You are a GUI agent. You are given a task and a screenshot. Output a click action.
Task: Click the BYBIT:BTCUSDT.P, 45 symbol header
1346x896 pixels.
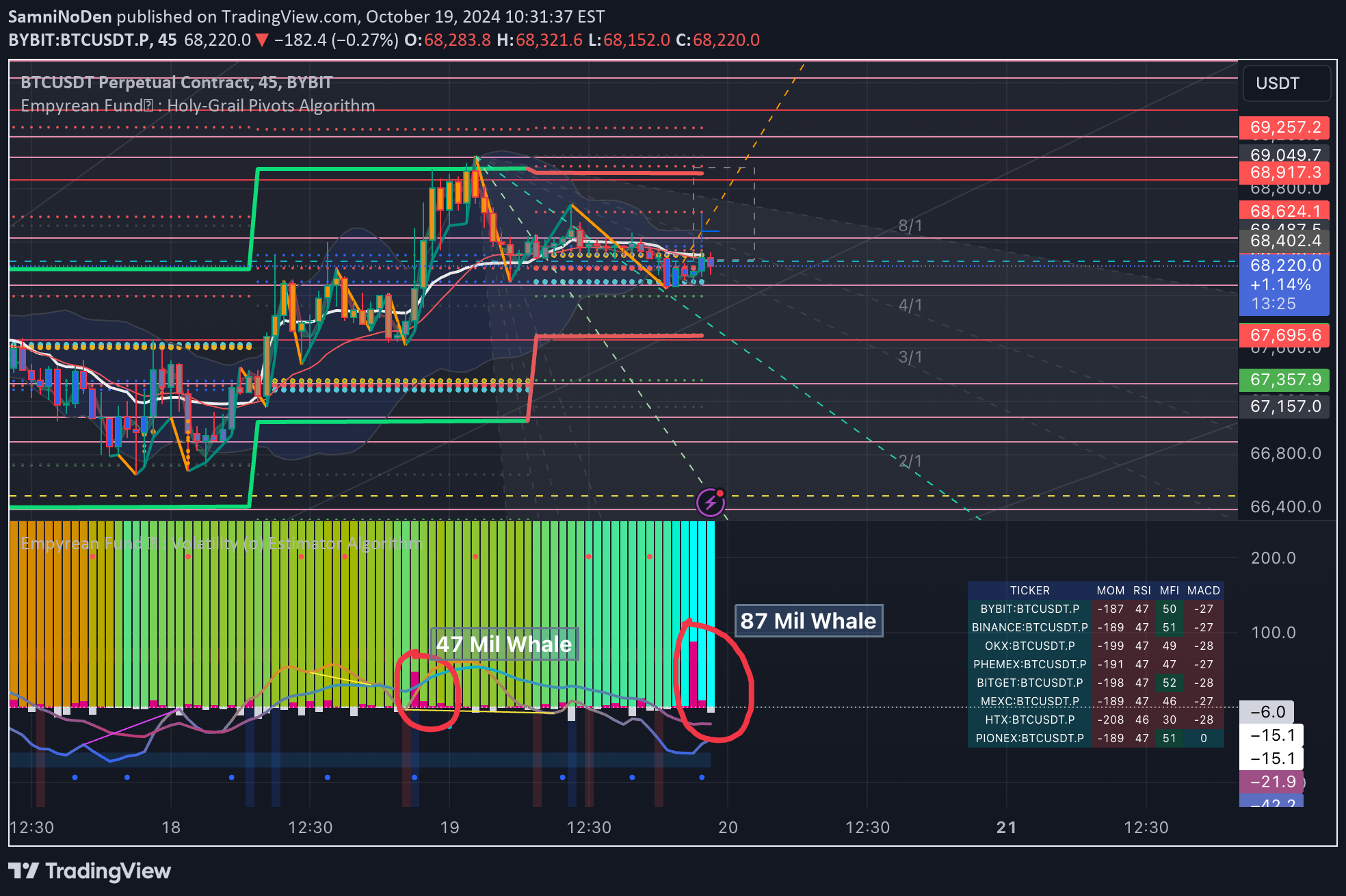click(x=92, y=40)
